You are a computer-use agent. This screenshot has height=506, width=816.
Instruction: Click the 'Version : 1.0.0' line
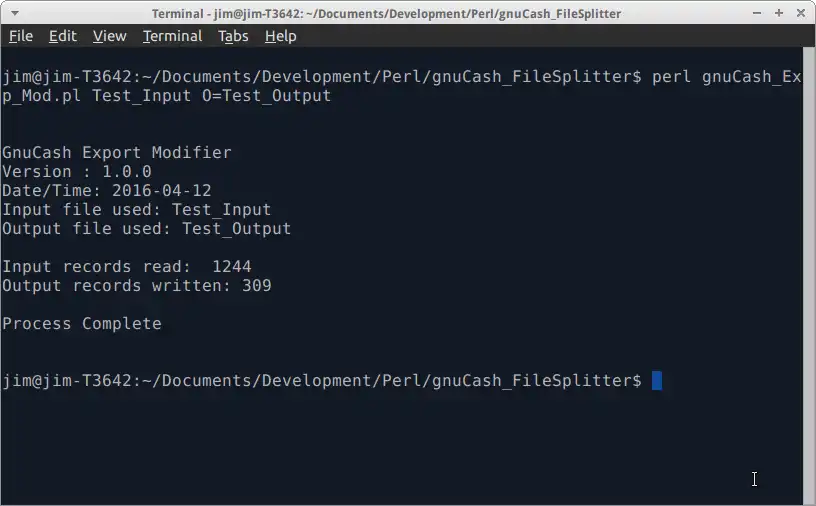tap(77, 172)
